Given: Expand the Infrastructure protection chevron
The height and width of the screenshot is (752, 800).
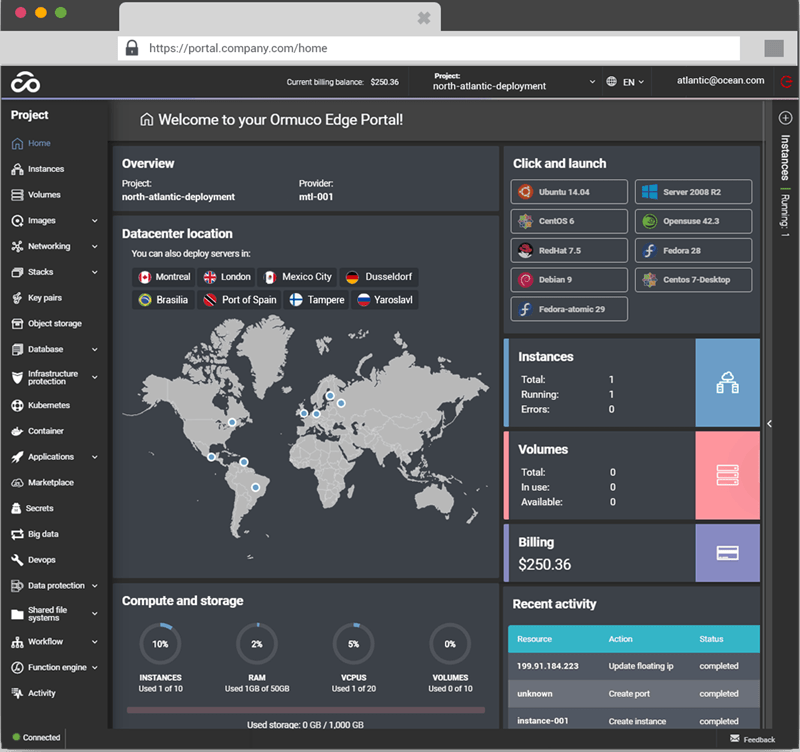Looking at the screenshot, I should pyautogui.click(x=94, y=378).
